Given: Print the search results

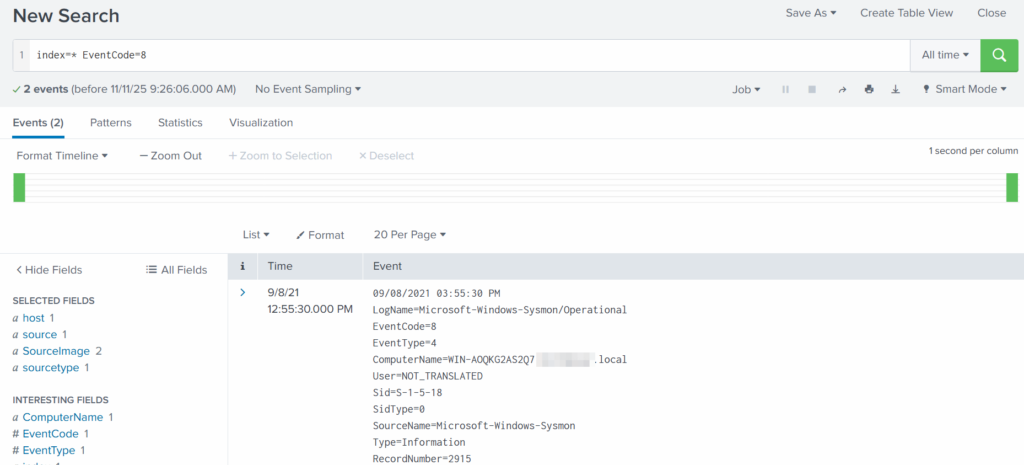Looking at the screenshot, I should click(869, 89).
